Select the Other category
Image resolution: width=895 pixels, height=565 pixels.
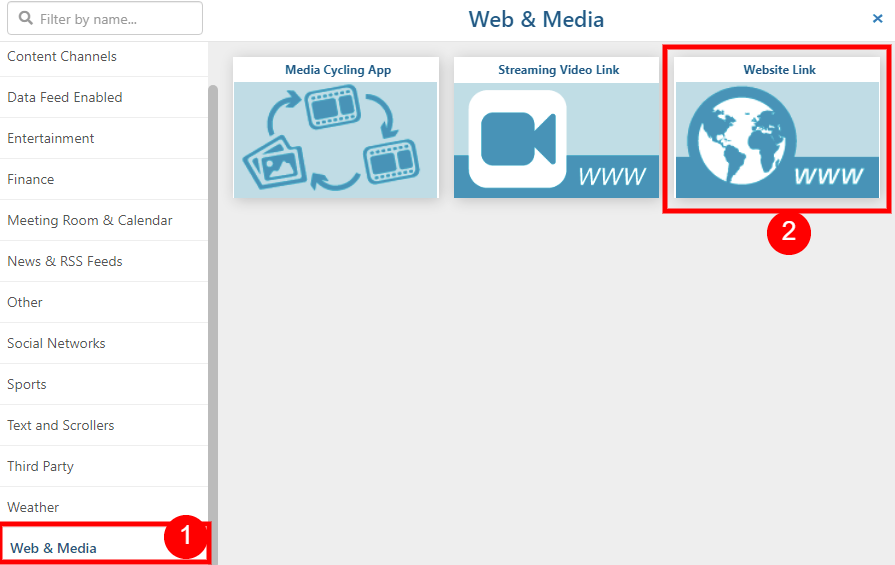pos(104,302)
